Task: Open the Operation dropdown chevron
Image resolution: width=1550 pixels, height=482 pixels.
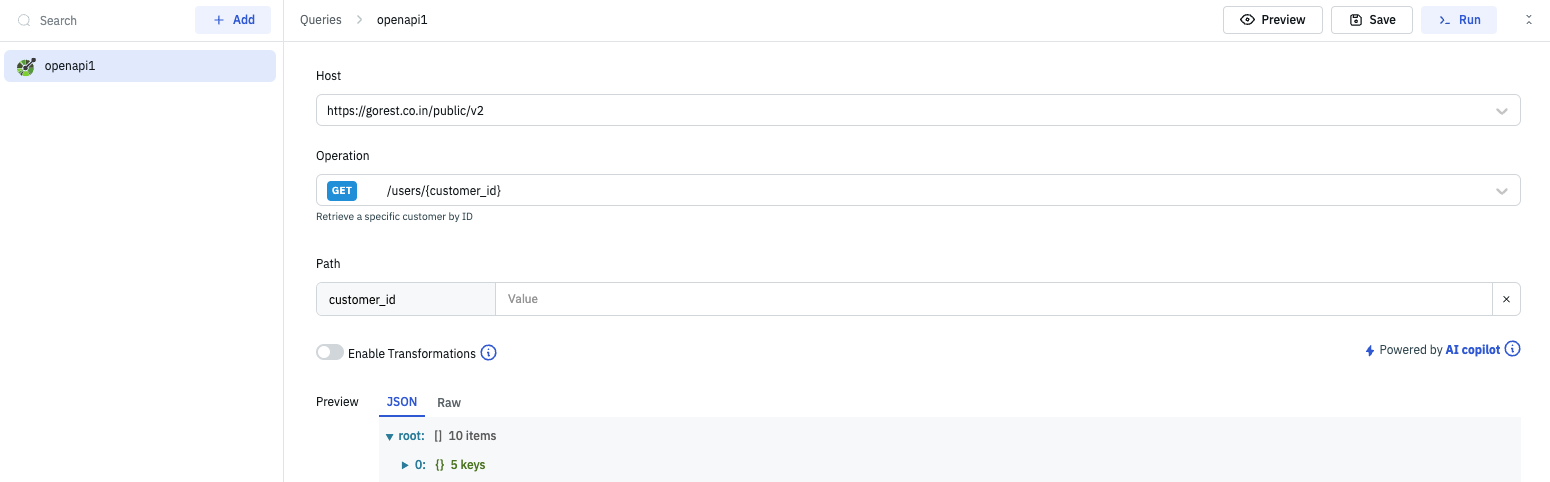Action: [x=1501, y=191]
